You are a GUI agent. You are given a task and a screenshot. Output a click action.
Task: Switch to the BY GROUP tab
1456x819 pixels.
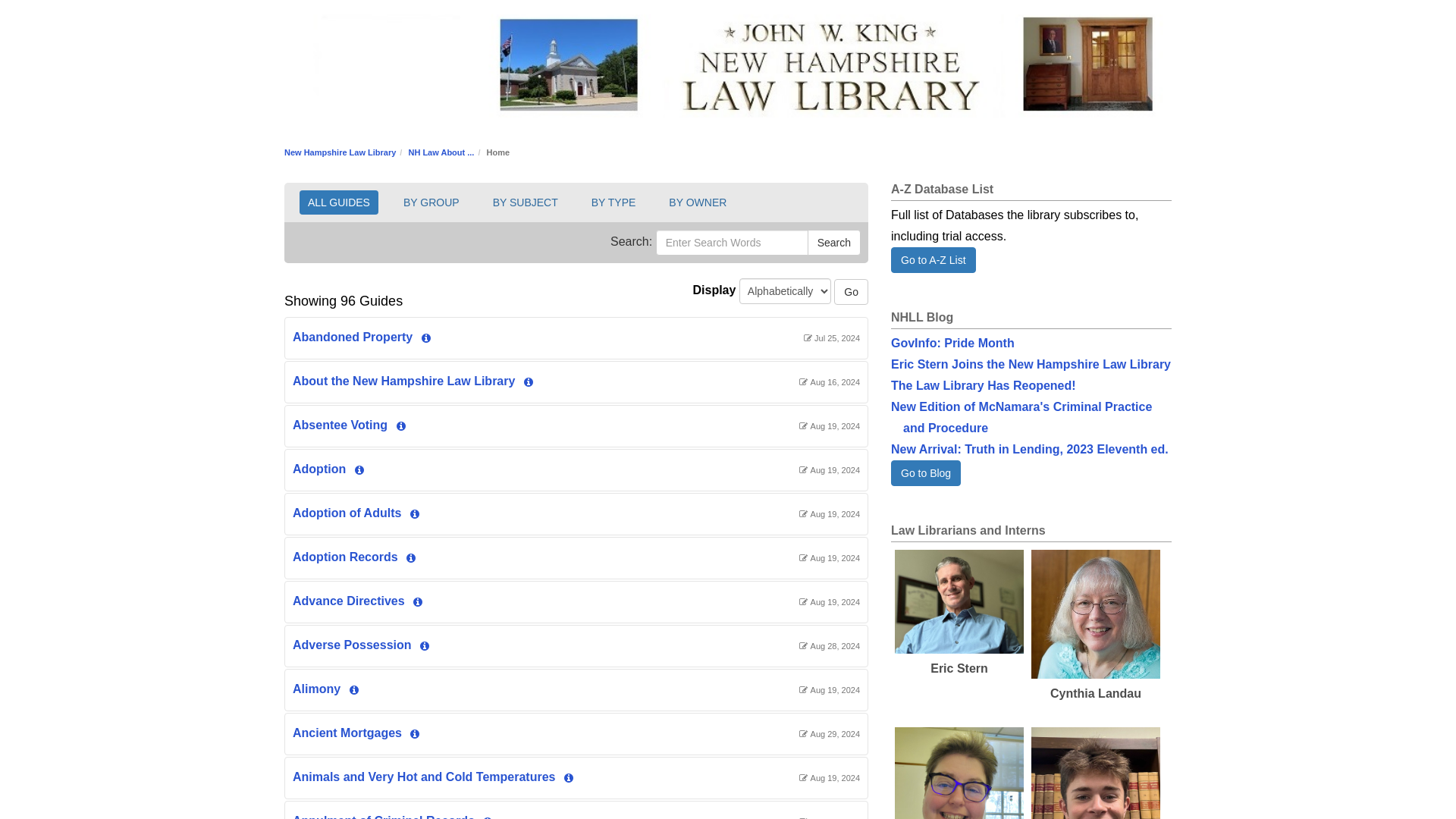tap(431, 202)
